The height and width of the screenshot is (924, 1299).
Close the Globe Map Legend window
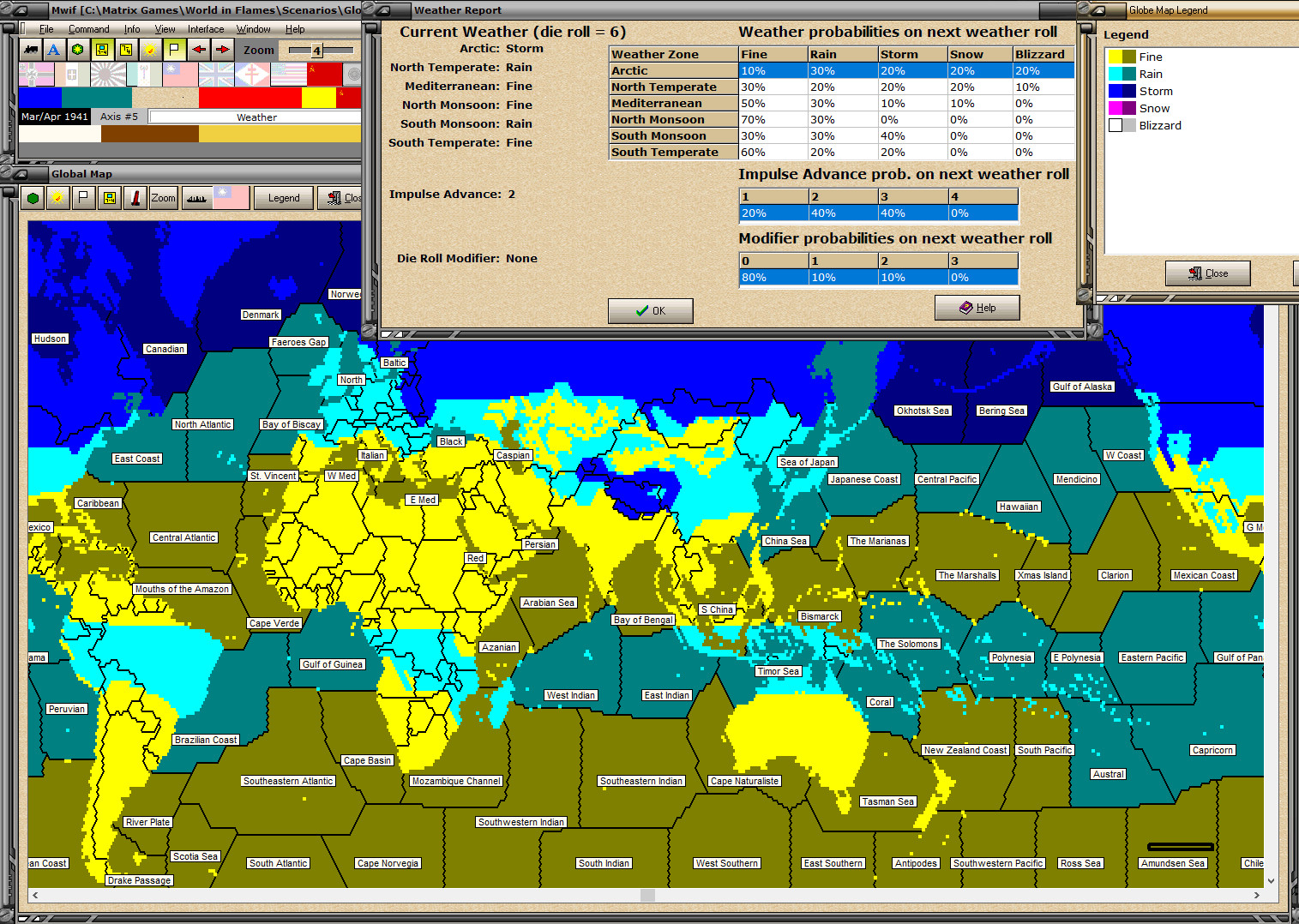click(1207, 273)
